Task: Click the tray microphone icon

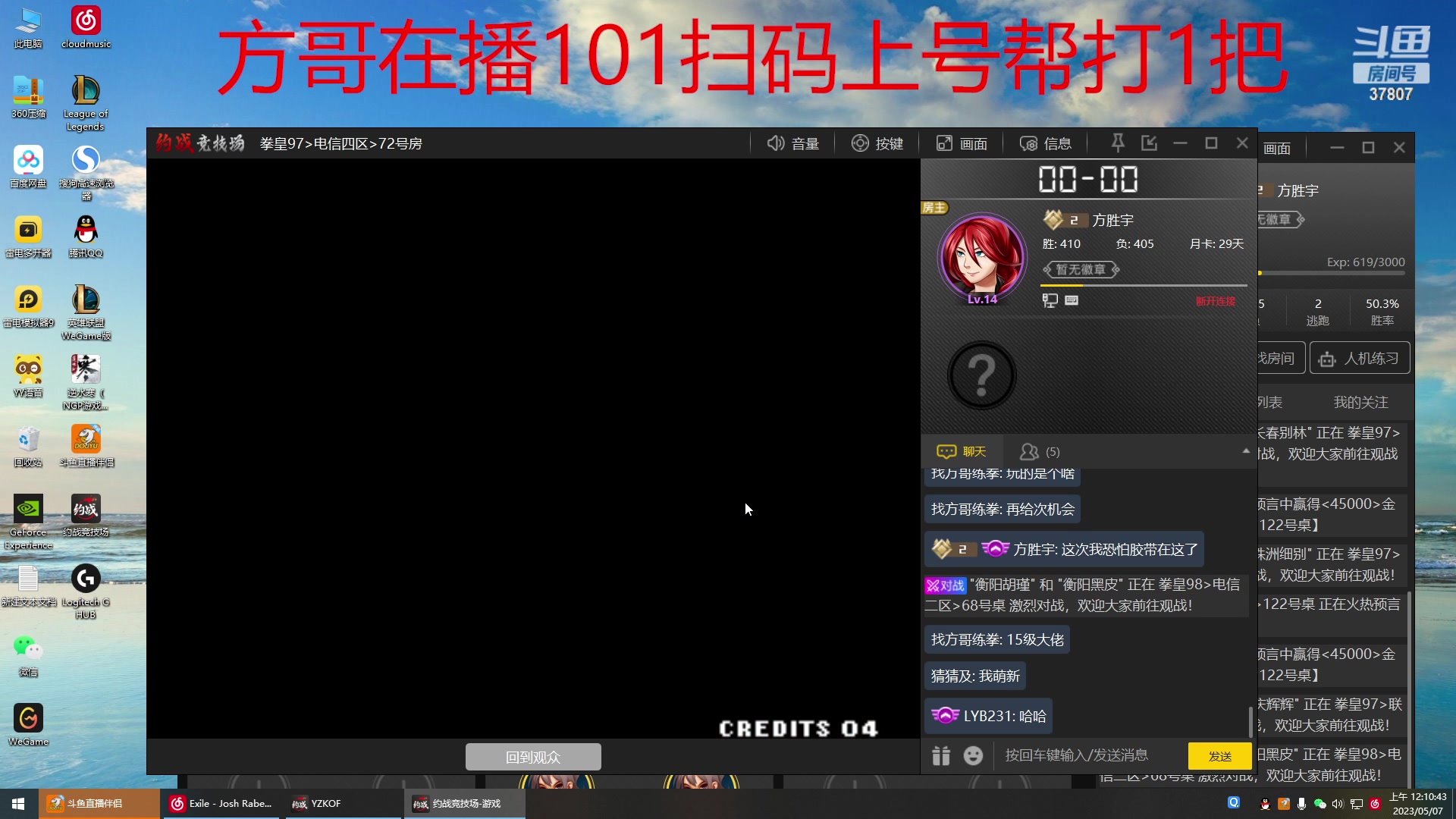Action: click(1301, 804)
